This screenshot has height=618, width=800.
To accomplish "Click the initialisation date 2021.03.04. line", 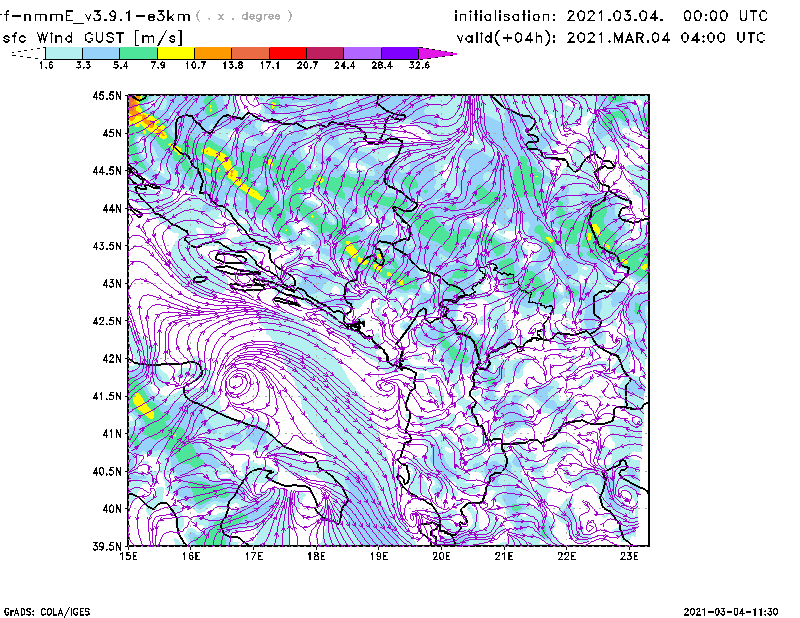I will 611,16.
